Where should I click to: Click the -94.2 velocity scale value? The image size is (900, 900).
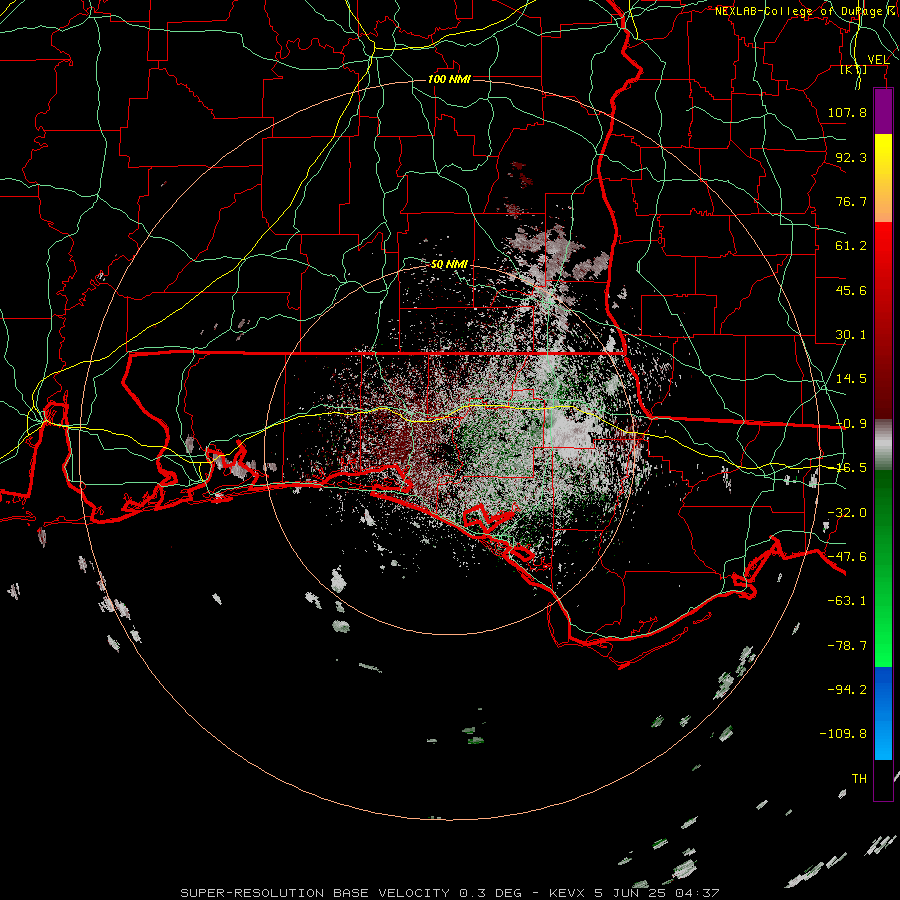(847, 689)
